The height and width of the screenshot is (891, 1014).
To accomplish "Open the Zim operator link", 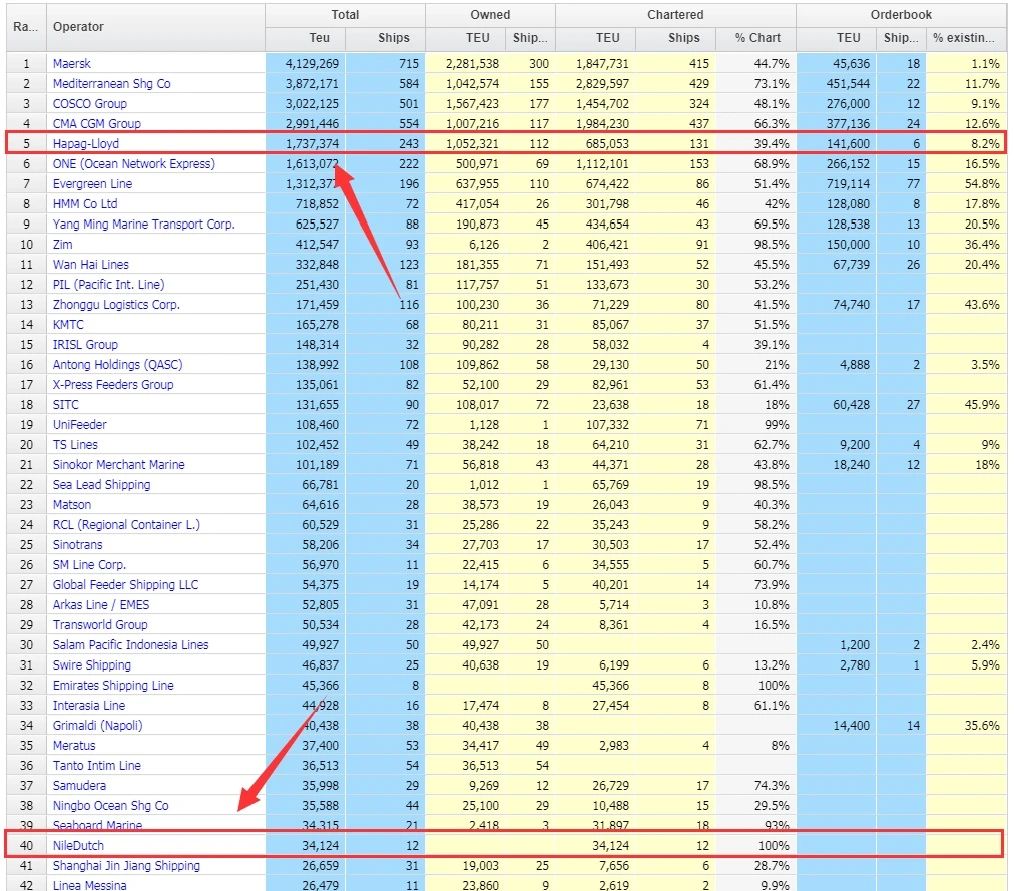I will pos(62,244).
